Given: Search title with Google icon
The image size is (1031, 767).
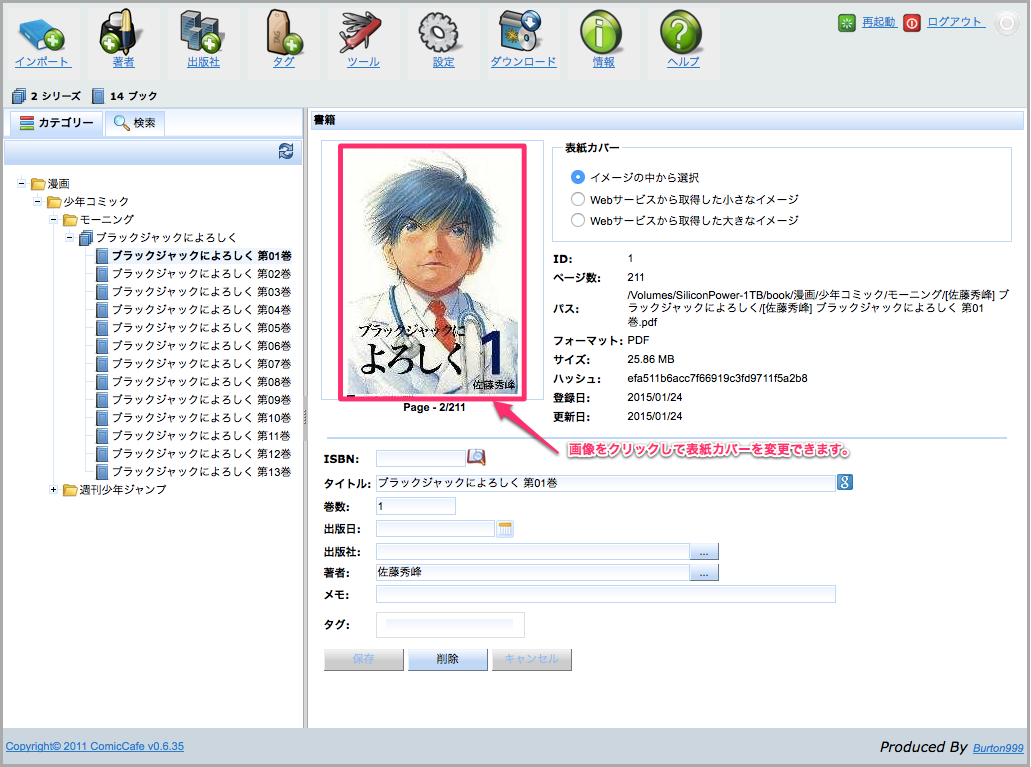Looking at the screenshot, I should [845, 482].
